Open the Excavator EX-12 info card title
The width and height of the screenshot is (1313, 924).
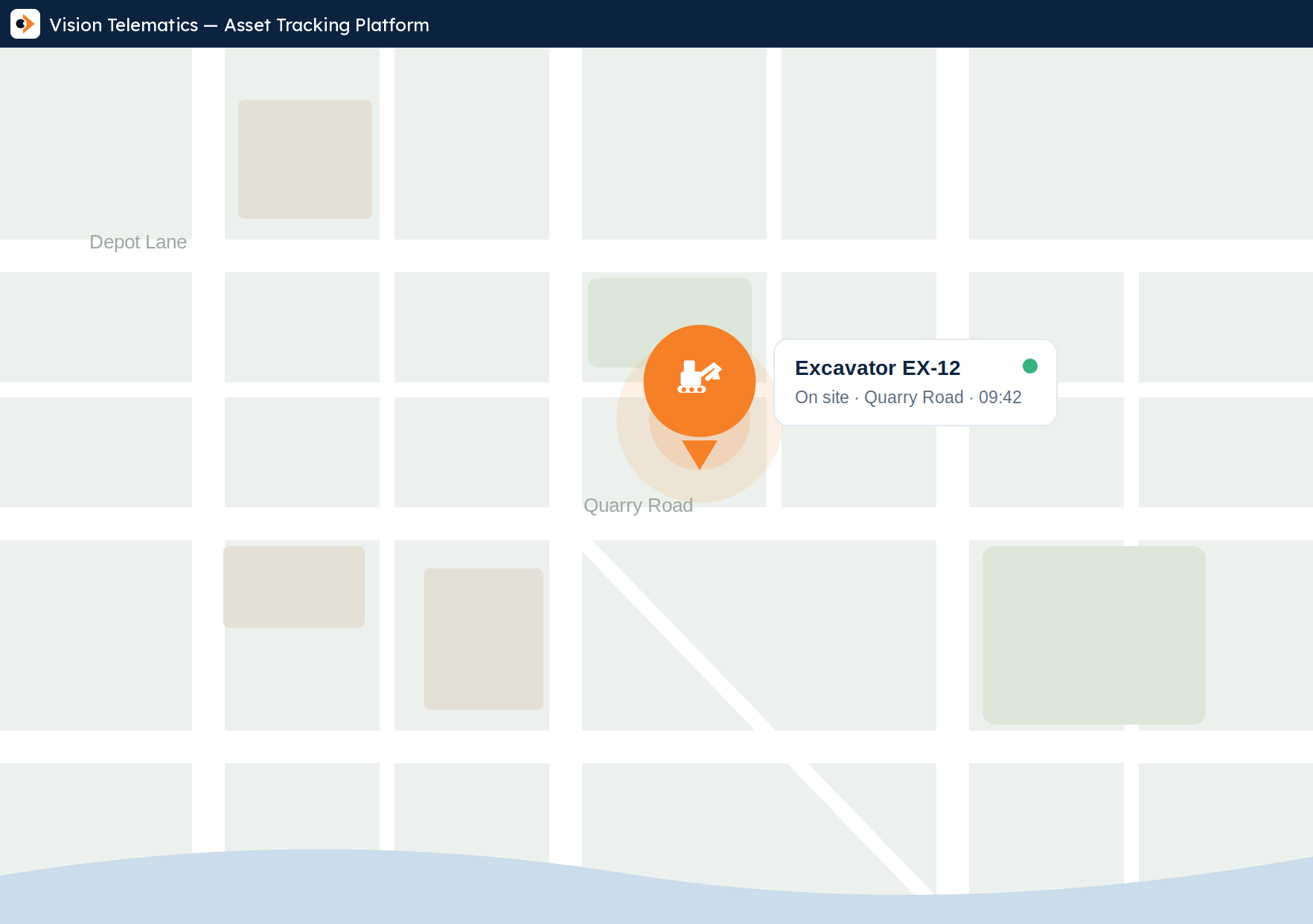click(878, 368)
